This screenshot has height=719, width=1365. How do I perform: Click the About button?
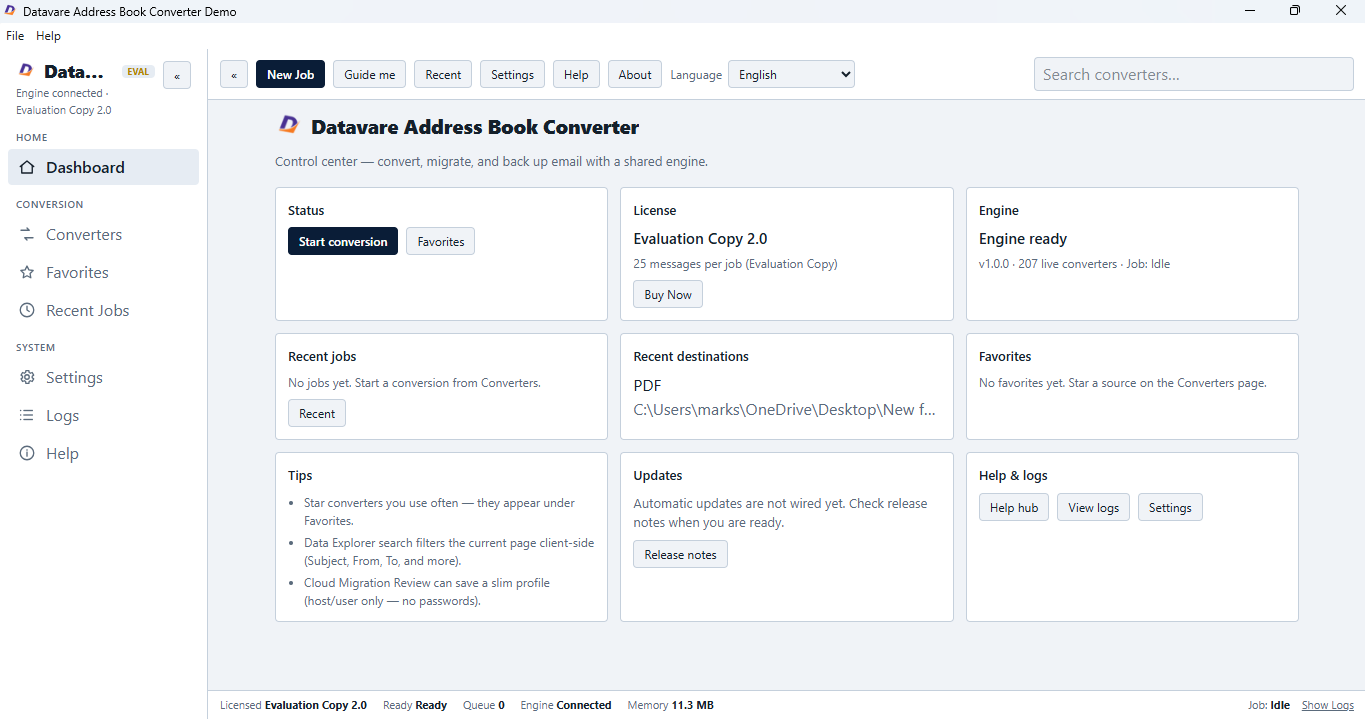635,74
